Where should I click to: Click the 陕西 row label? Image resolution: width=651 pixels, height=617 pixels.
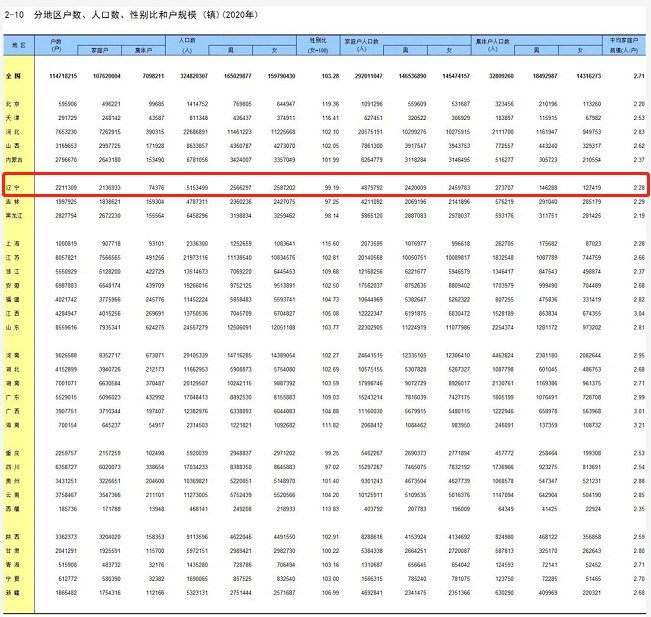click(13, 537)
